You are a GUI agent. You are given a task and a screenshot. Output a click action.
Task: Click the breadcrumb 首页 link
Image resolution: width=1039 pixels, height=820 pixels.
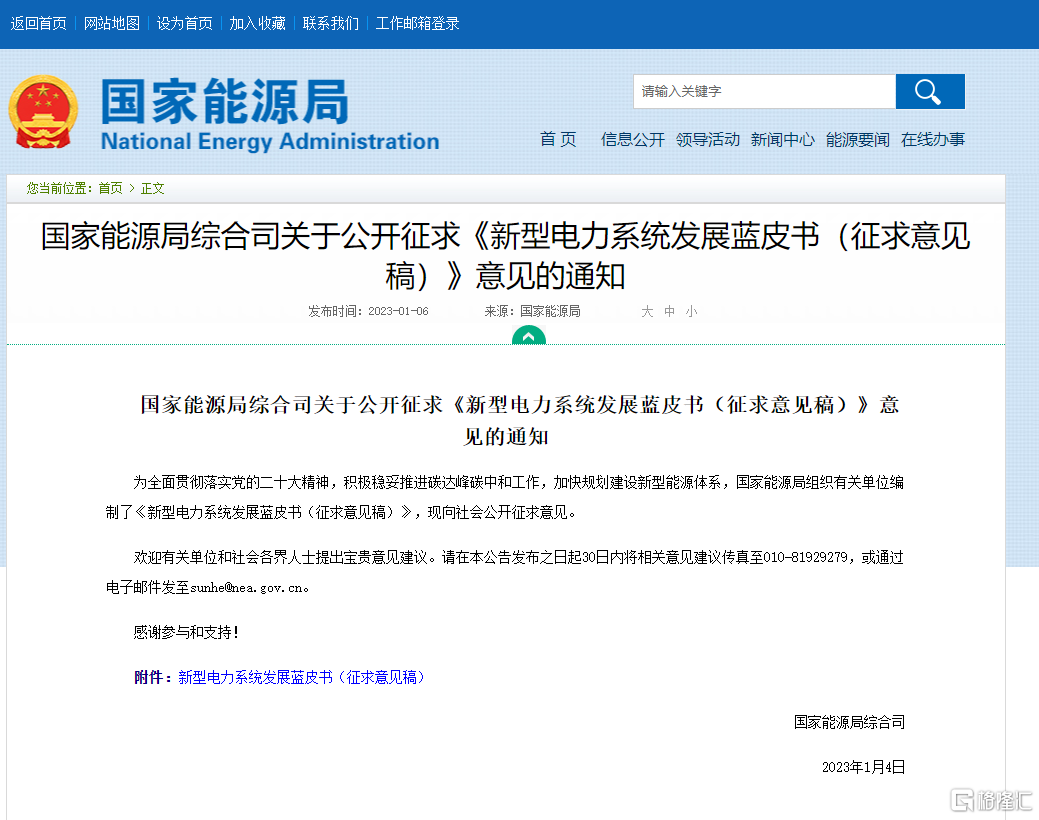click(x=111, y=188)
